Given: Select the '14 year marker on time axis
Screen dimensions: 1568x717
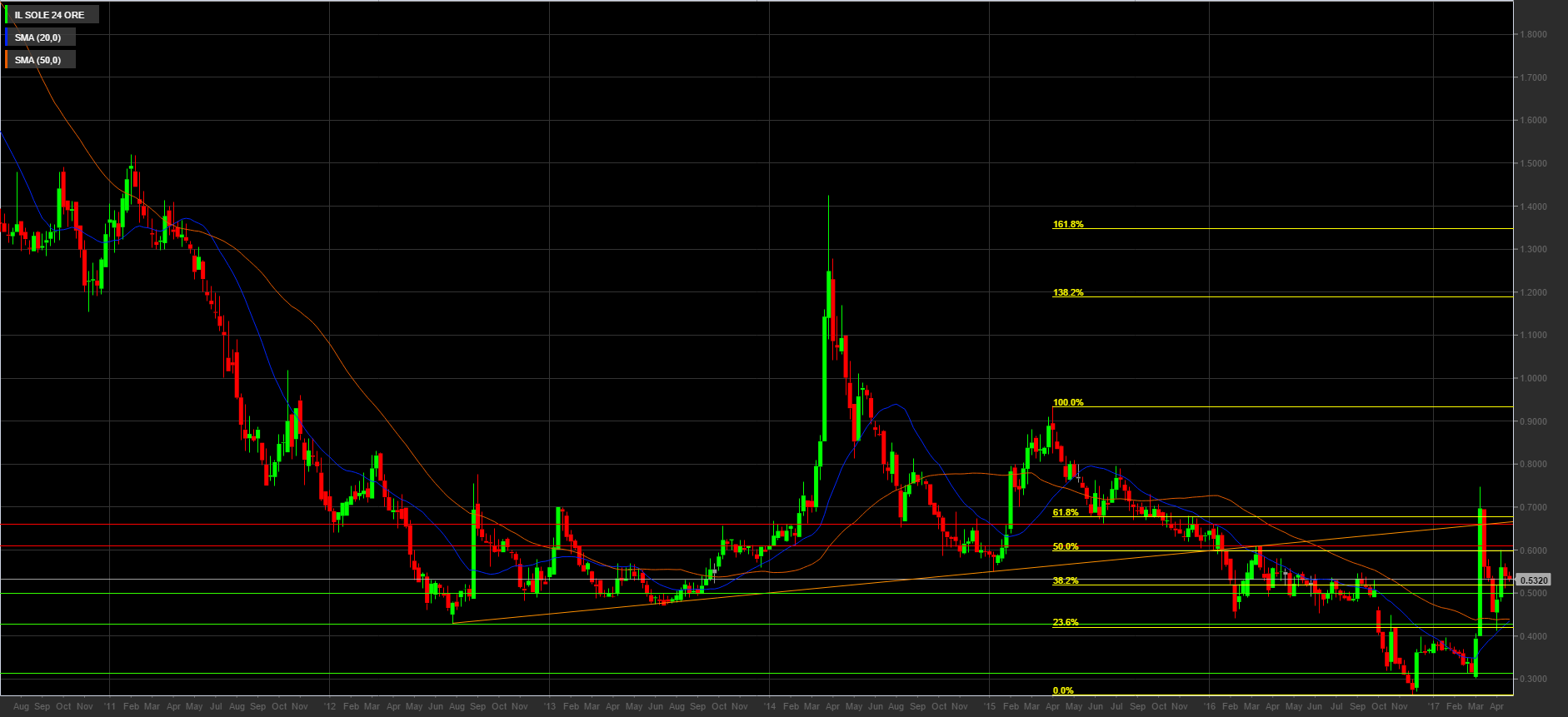Looking at the screenshot, I should [x=769, y=706].
